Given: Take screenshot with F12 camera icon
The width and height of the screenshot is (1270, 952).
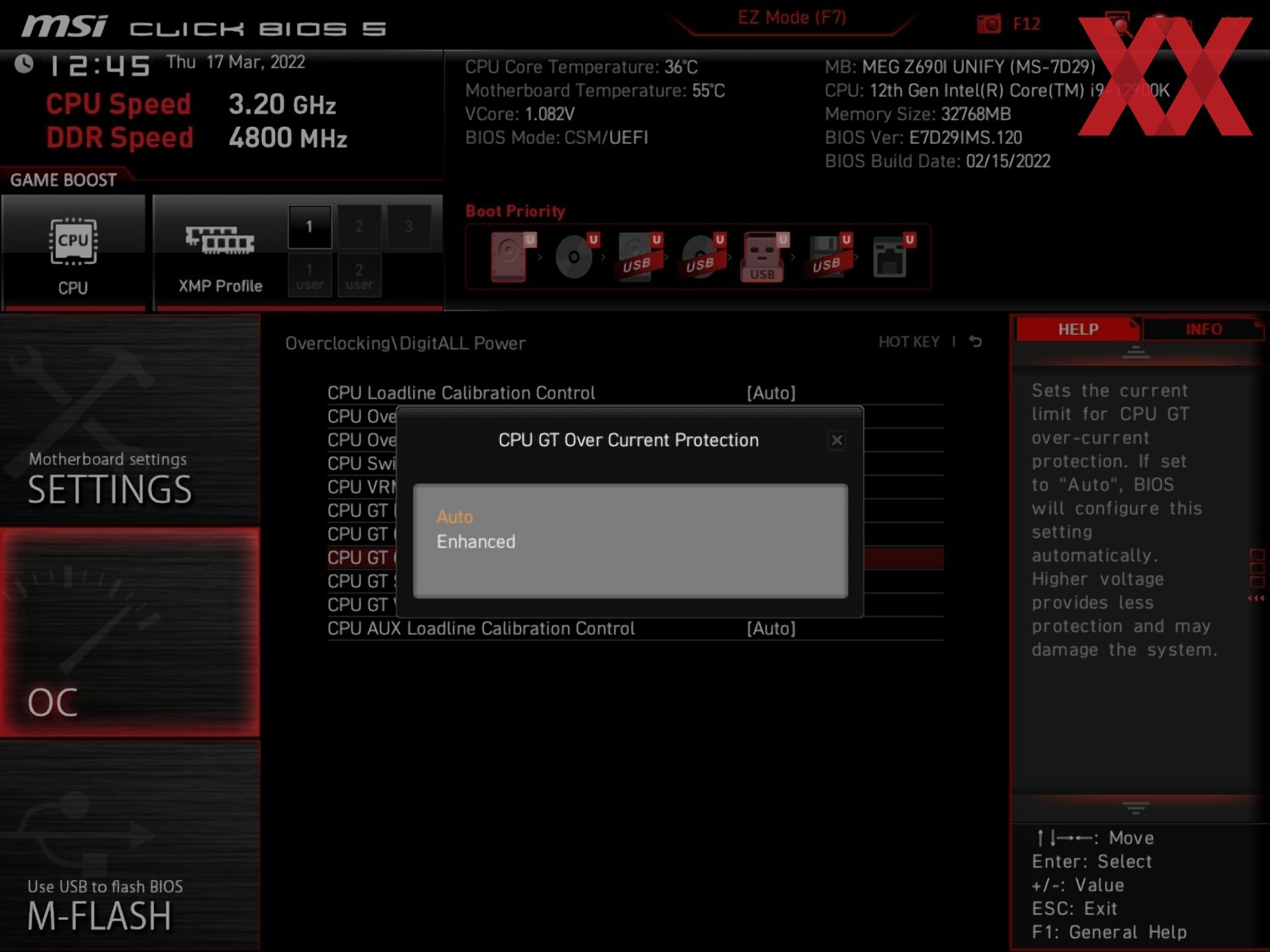Looking at the screenshot, I should click(x=989, y=24).
